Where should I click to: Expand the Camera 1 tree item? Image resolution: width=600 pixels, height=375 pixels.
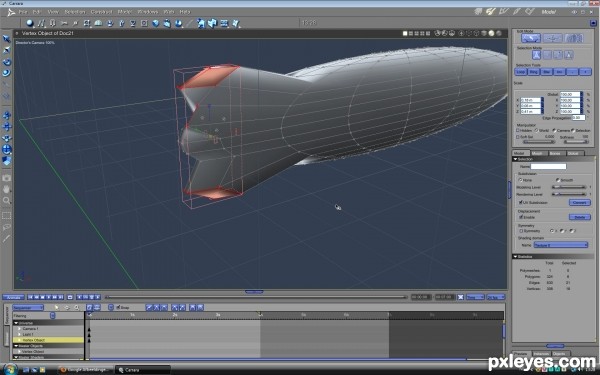point(20,329)
